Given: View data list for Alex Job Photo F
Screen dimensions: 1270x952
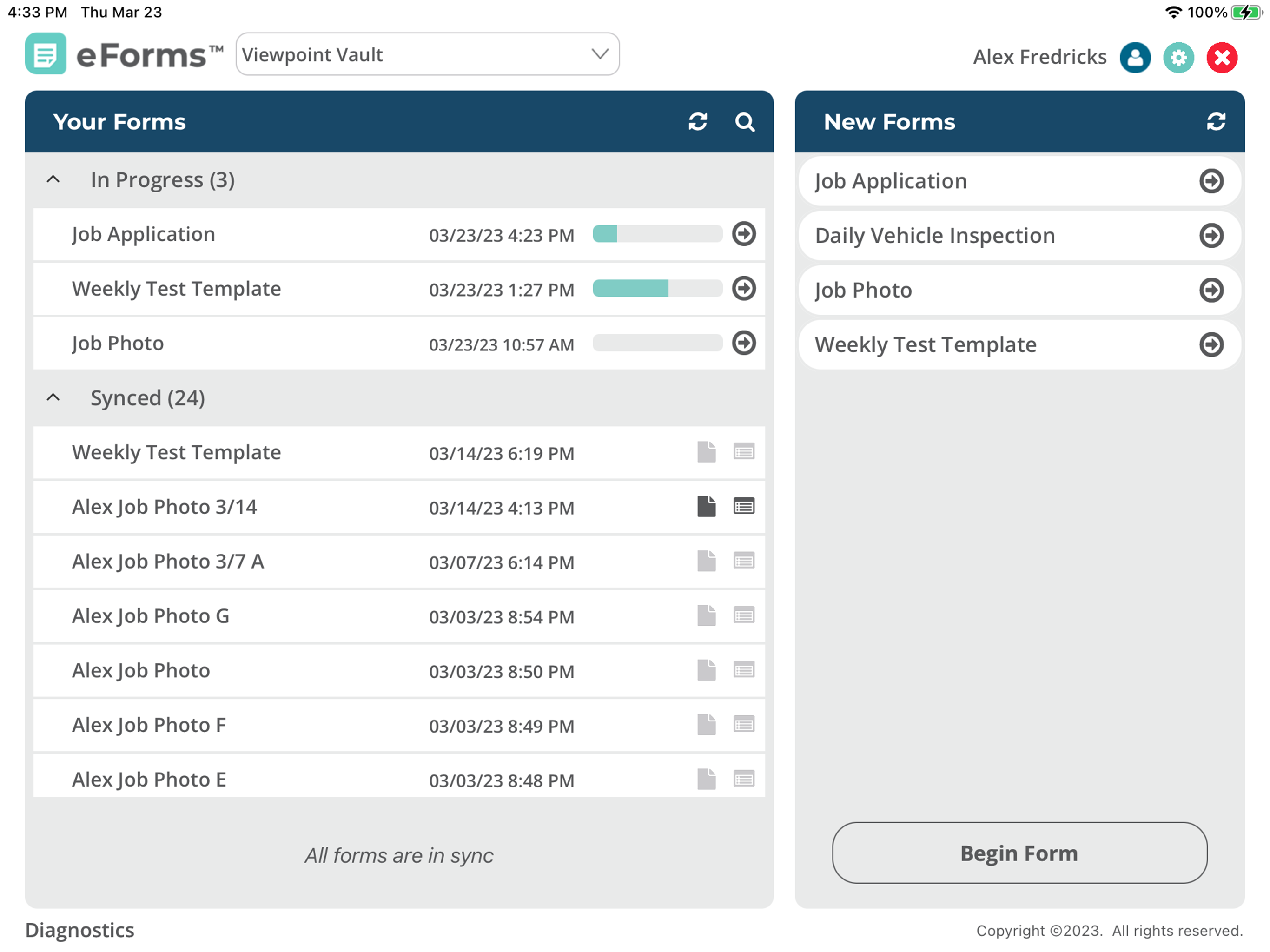Looking at the screenshot, I should coord(744,725).
